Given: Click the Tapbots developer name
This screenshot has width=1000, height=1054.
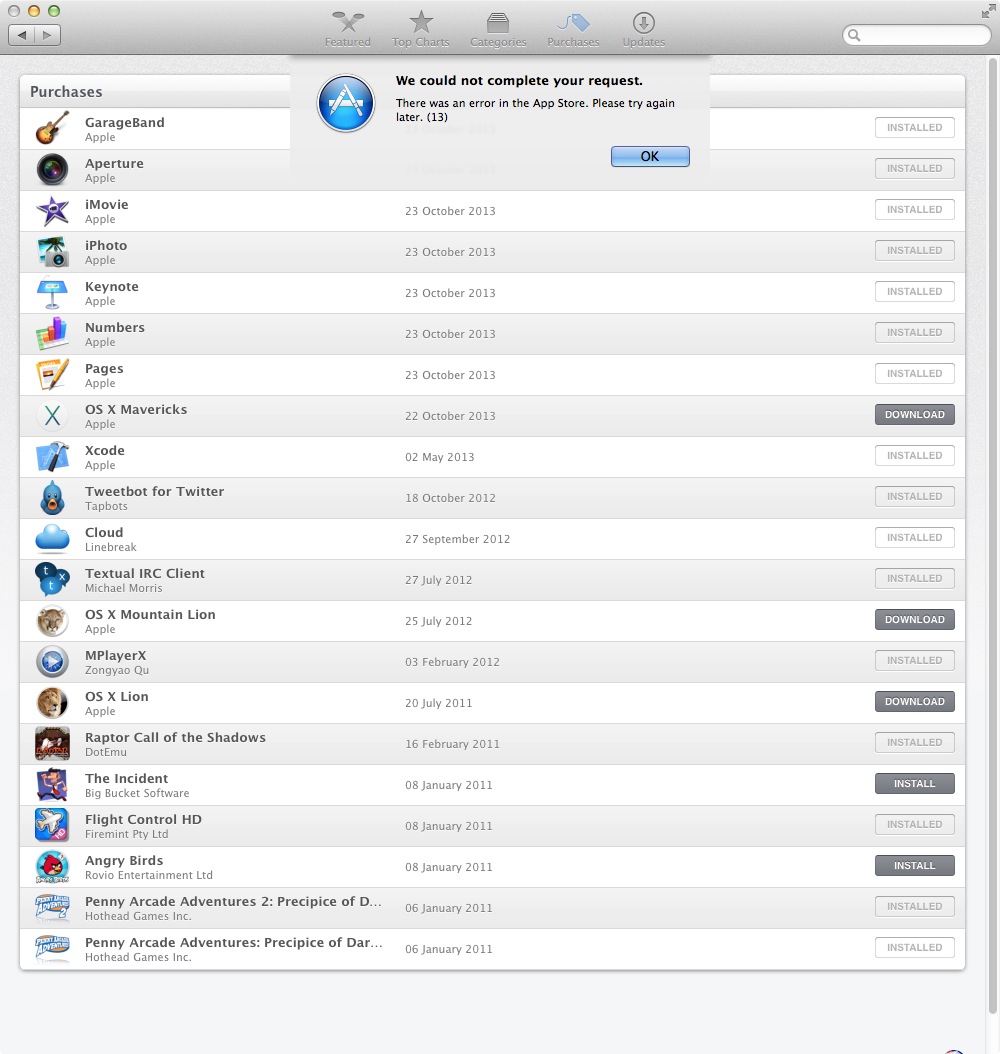Looking at the screenshot, I should point(106,506).
